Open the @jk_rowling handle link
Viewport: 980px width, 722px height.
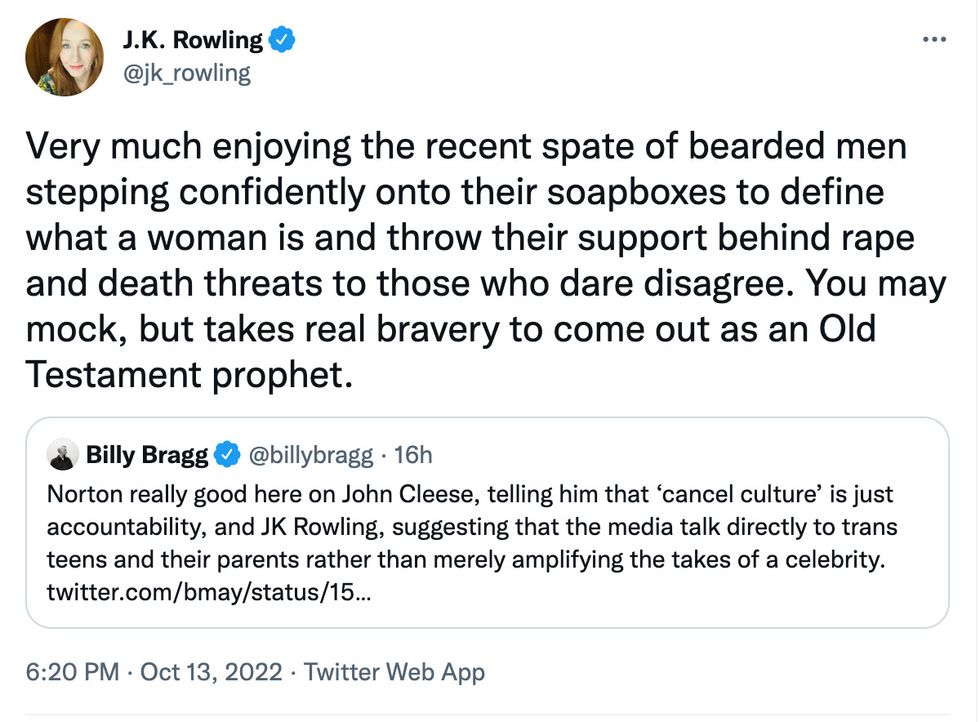tap(186, 73)
